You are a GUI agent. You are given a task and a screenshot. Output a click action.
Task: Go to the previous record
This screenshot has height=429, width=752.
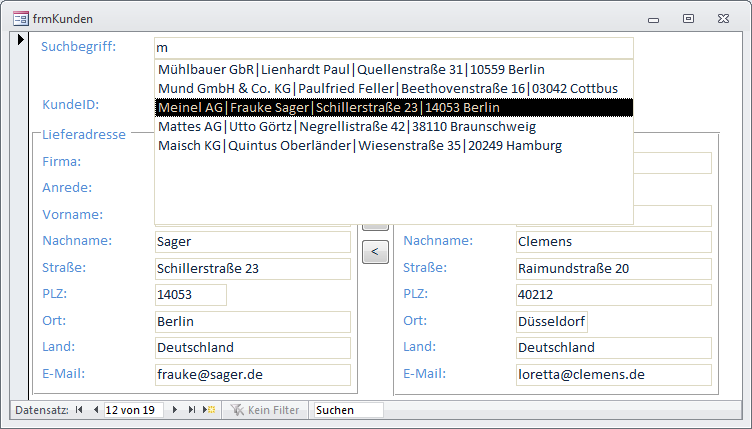point(96,410)
